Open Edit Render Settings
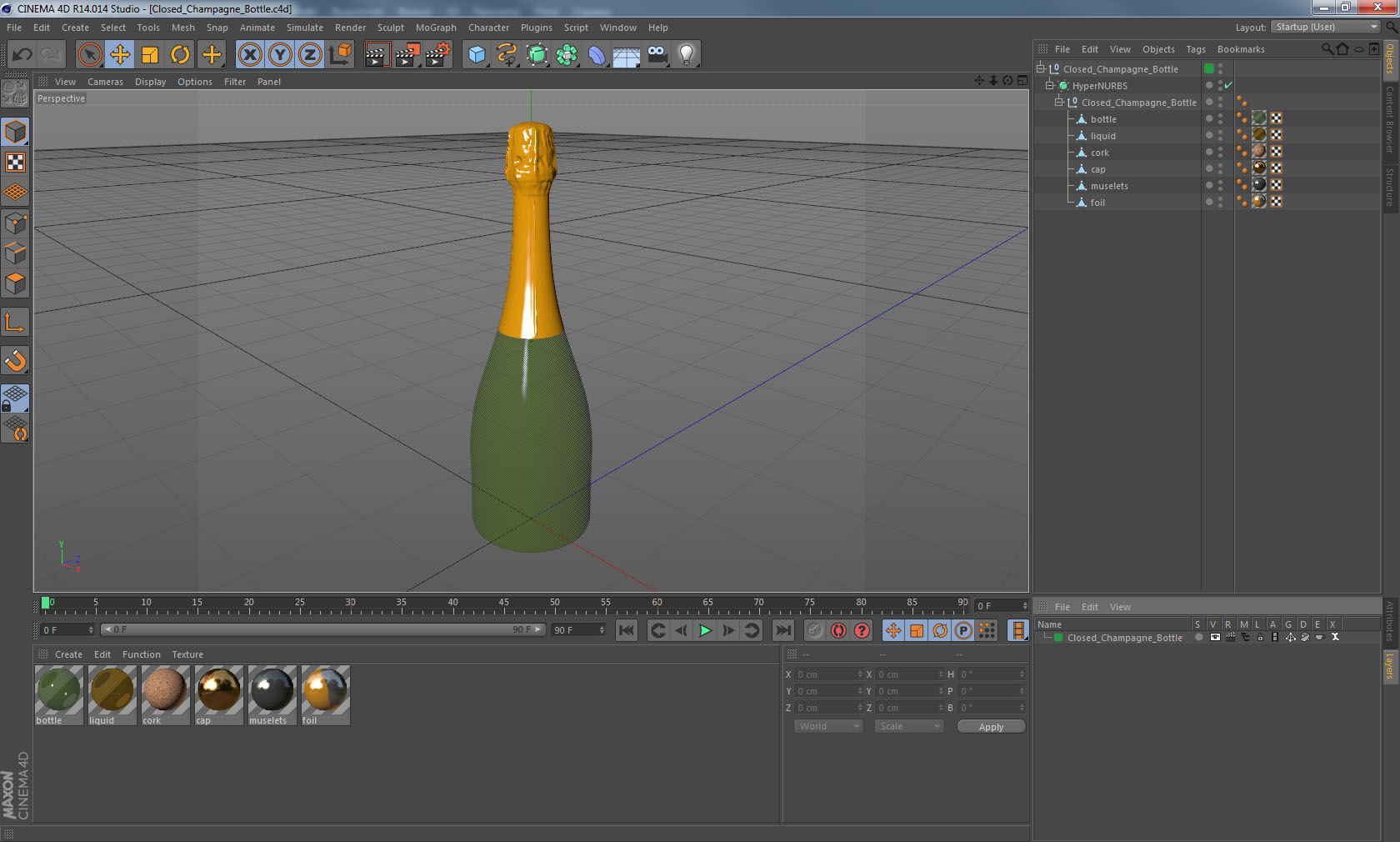1400x842 pixels. click(438, 55)
